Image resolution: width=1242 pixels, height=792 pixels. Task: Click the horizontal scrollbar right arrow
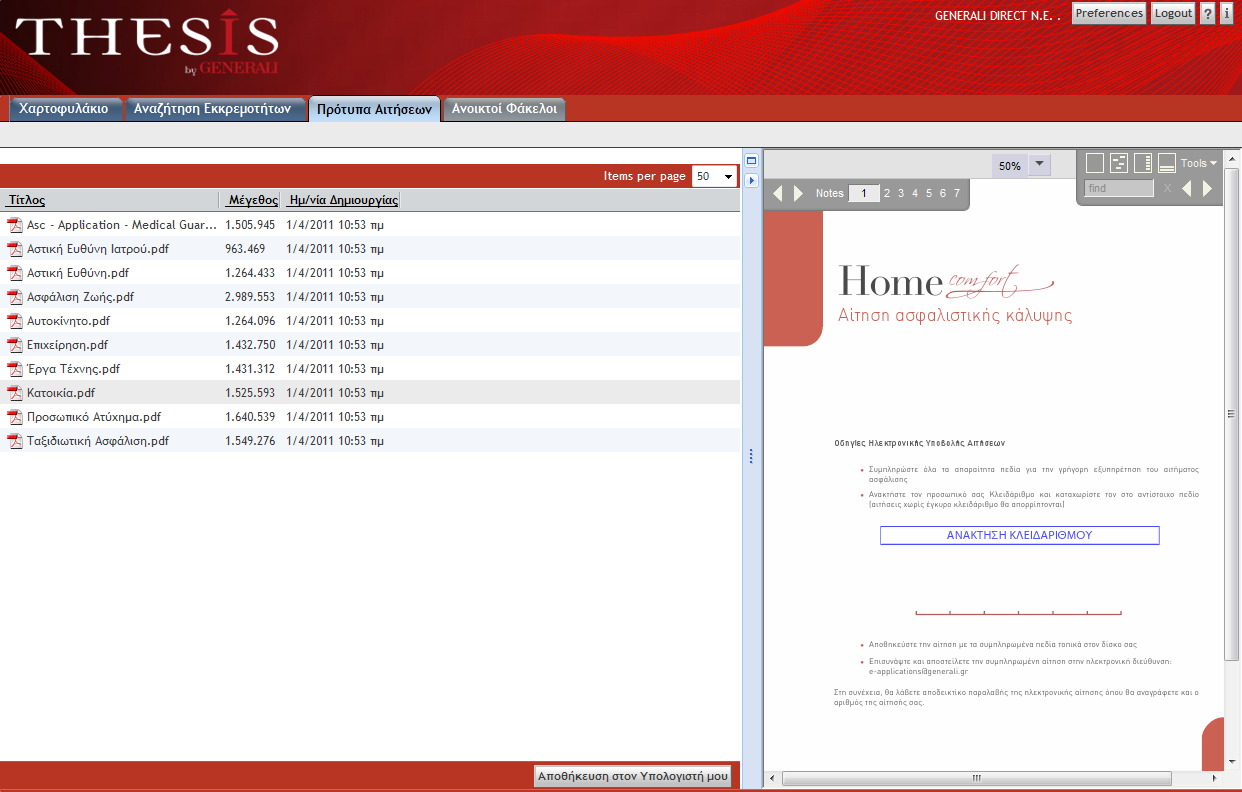[x=1215, y=778]
